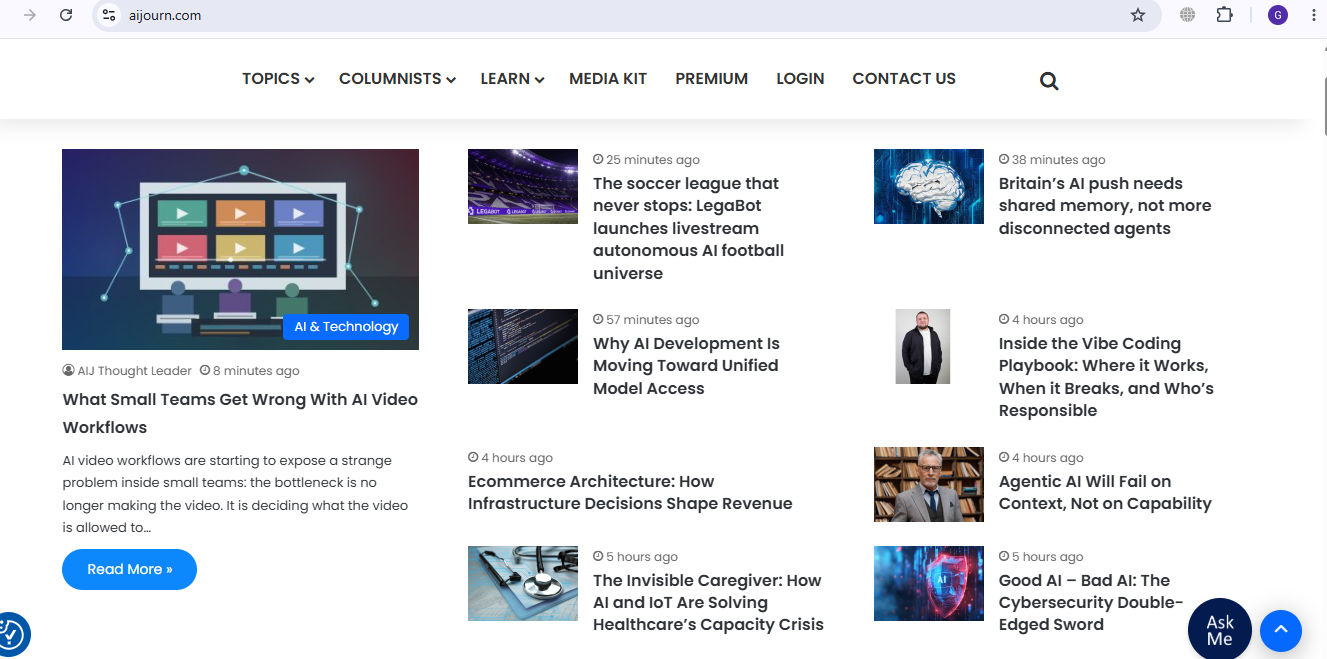Open site search with the magnifier icon

1049,81
